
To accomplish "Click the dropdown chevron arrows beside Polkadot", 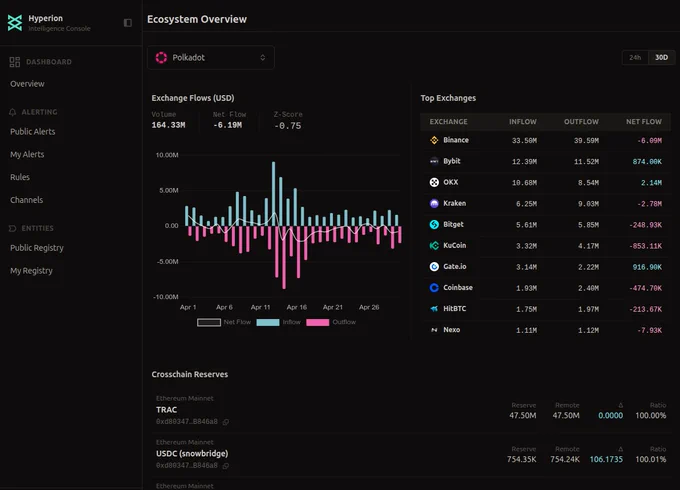I will tap(262, 58).
